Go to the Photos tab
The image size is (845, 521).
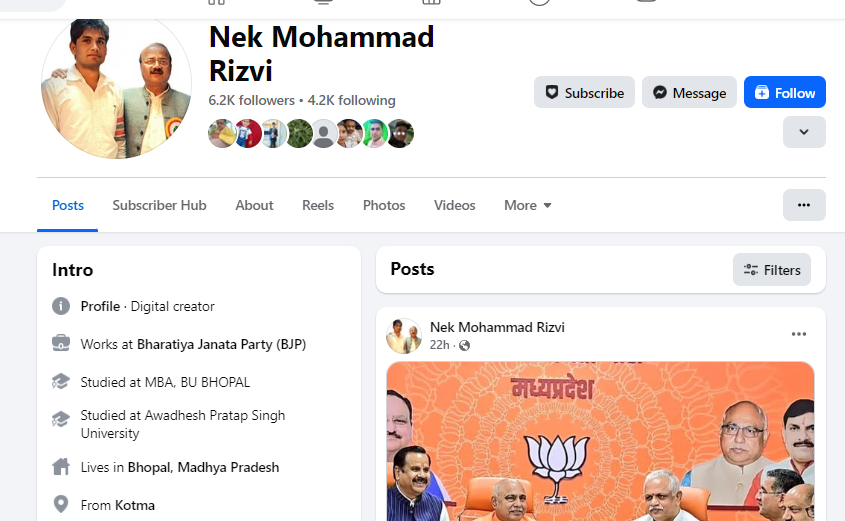(x=384, y=205)
